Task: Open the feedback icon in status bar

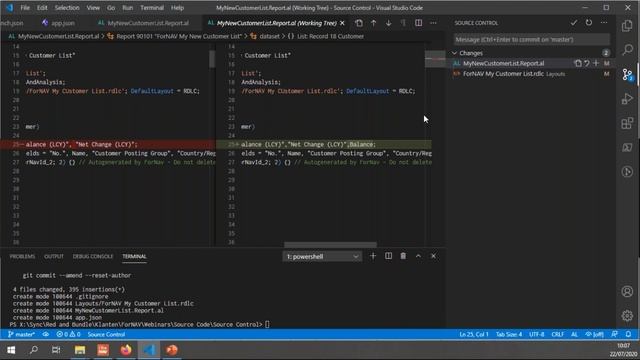Action: (x=614, y=334)
